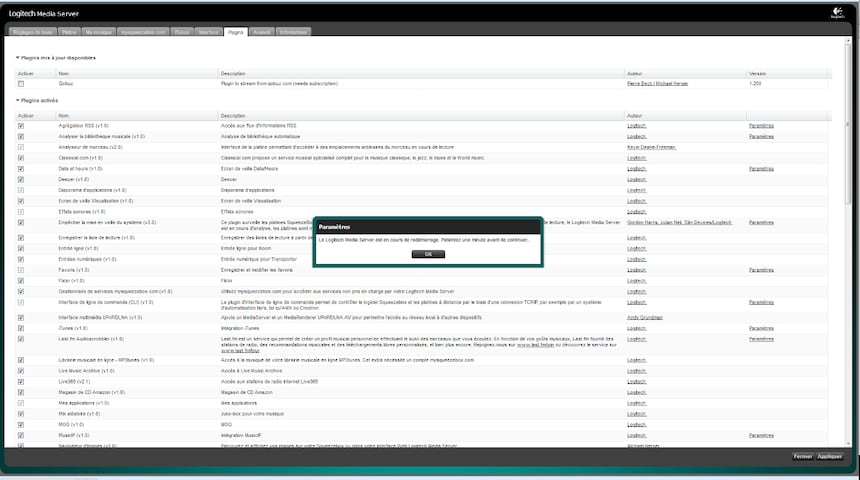Enable the Qobuz plugin checkbox
This screenshot has width=860, height=480.
pos(21,84)
